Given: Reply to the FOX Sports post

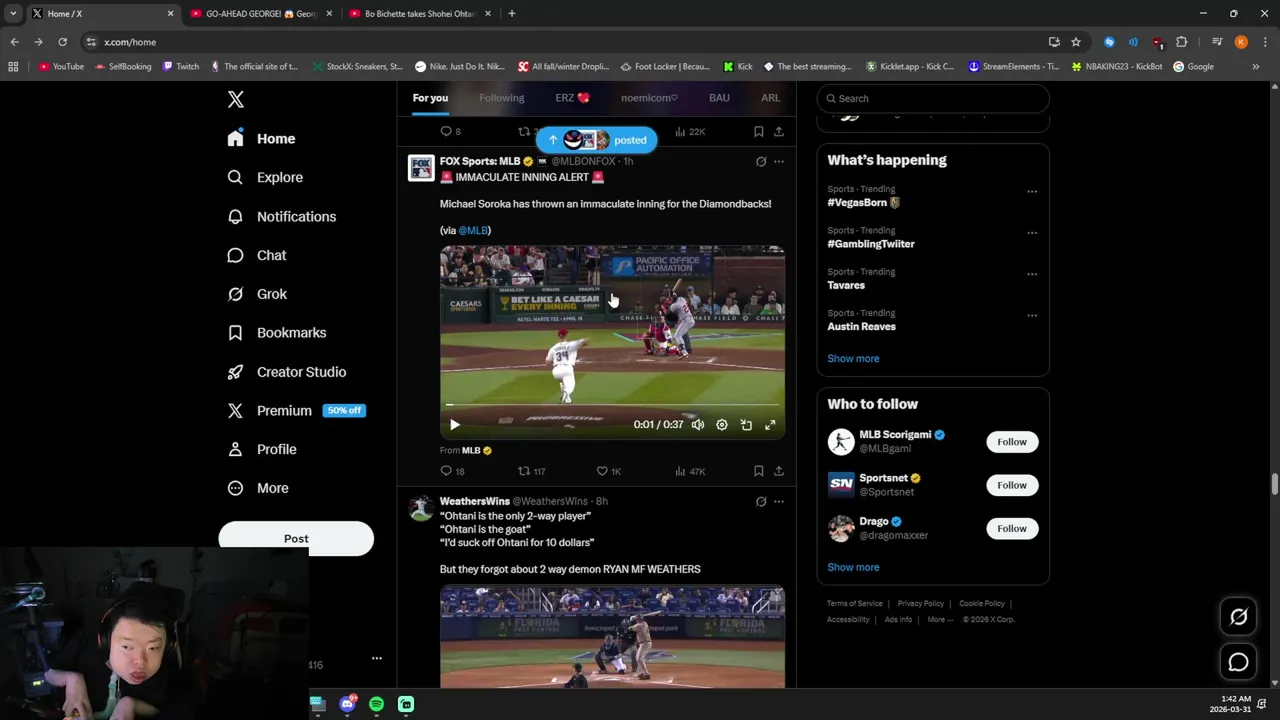Looking at the screenshot, I should [452, 471].
